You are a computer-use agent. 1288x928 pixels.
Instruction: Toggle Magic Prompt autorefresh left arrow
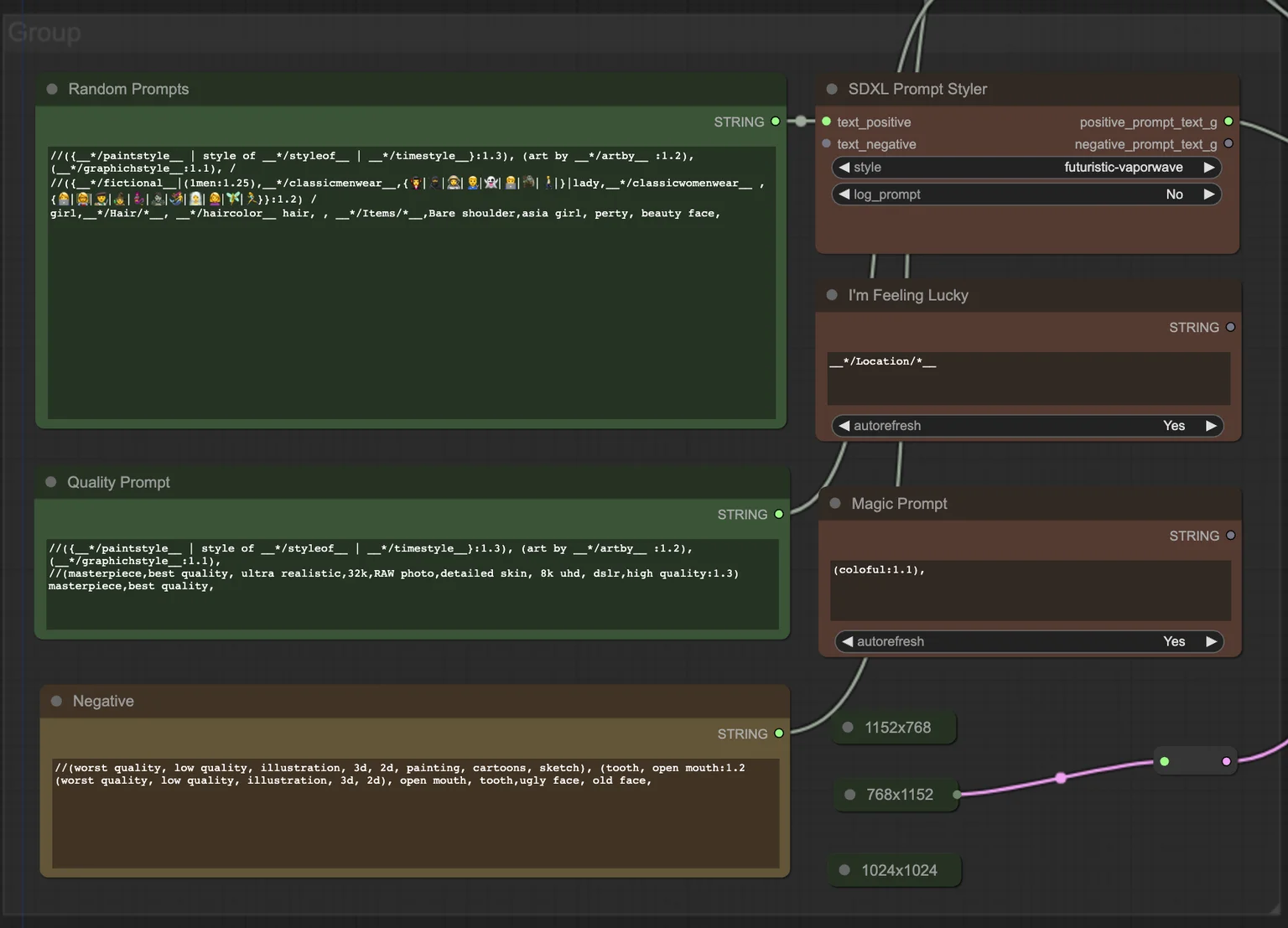coord(847,641)
